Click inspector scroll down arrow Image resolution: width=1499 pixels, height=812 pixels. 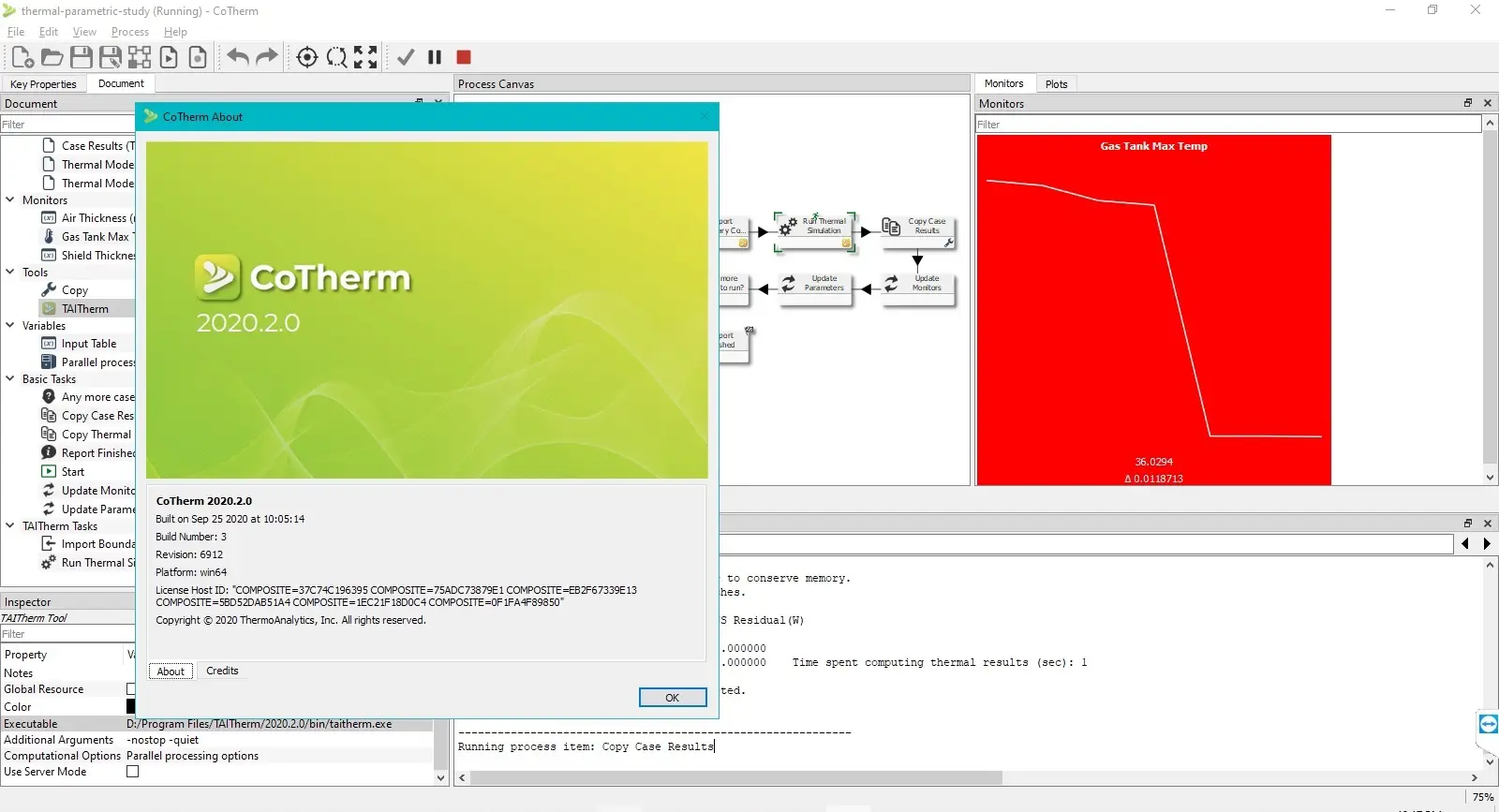click(x=440, y=777)
